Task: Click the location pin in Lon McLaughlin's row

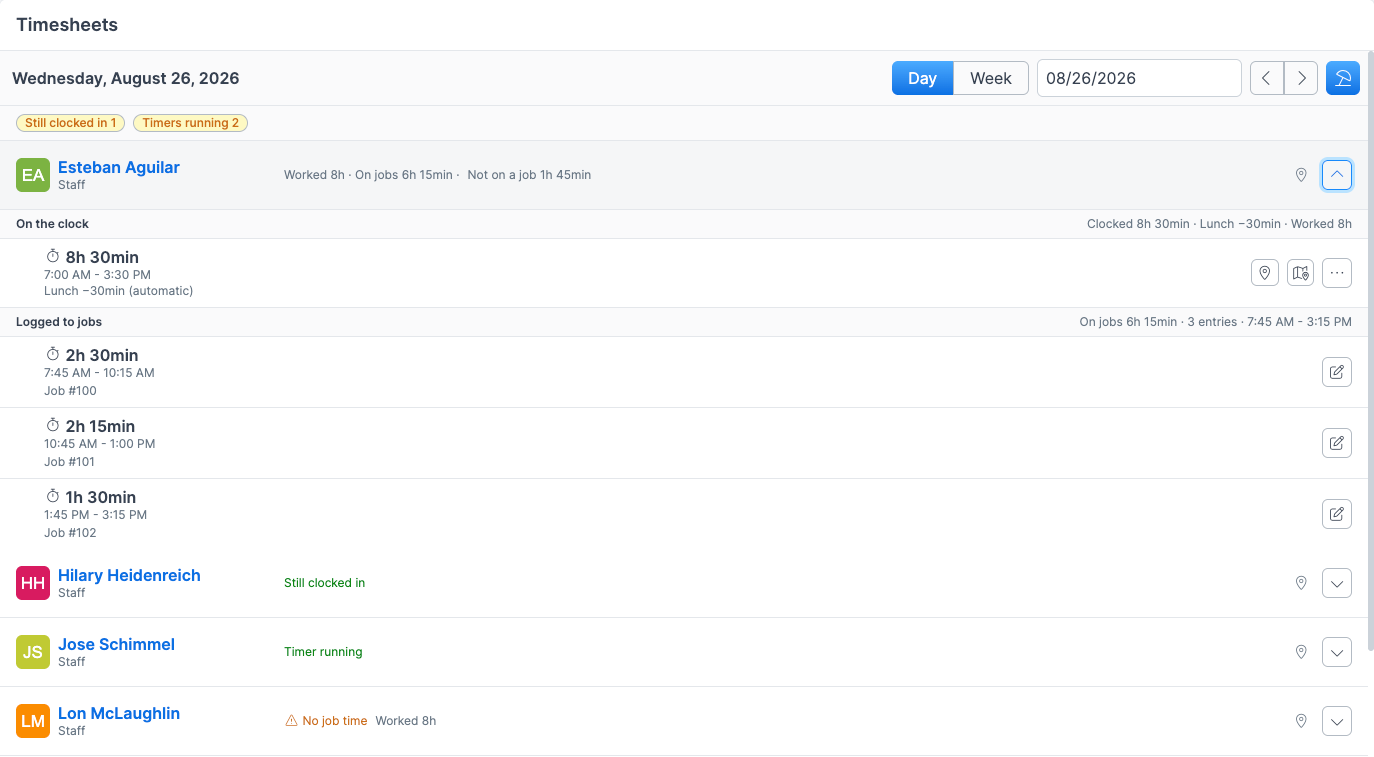Action: tap(1301, 721)
